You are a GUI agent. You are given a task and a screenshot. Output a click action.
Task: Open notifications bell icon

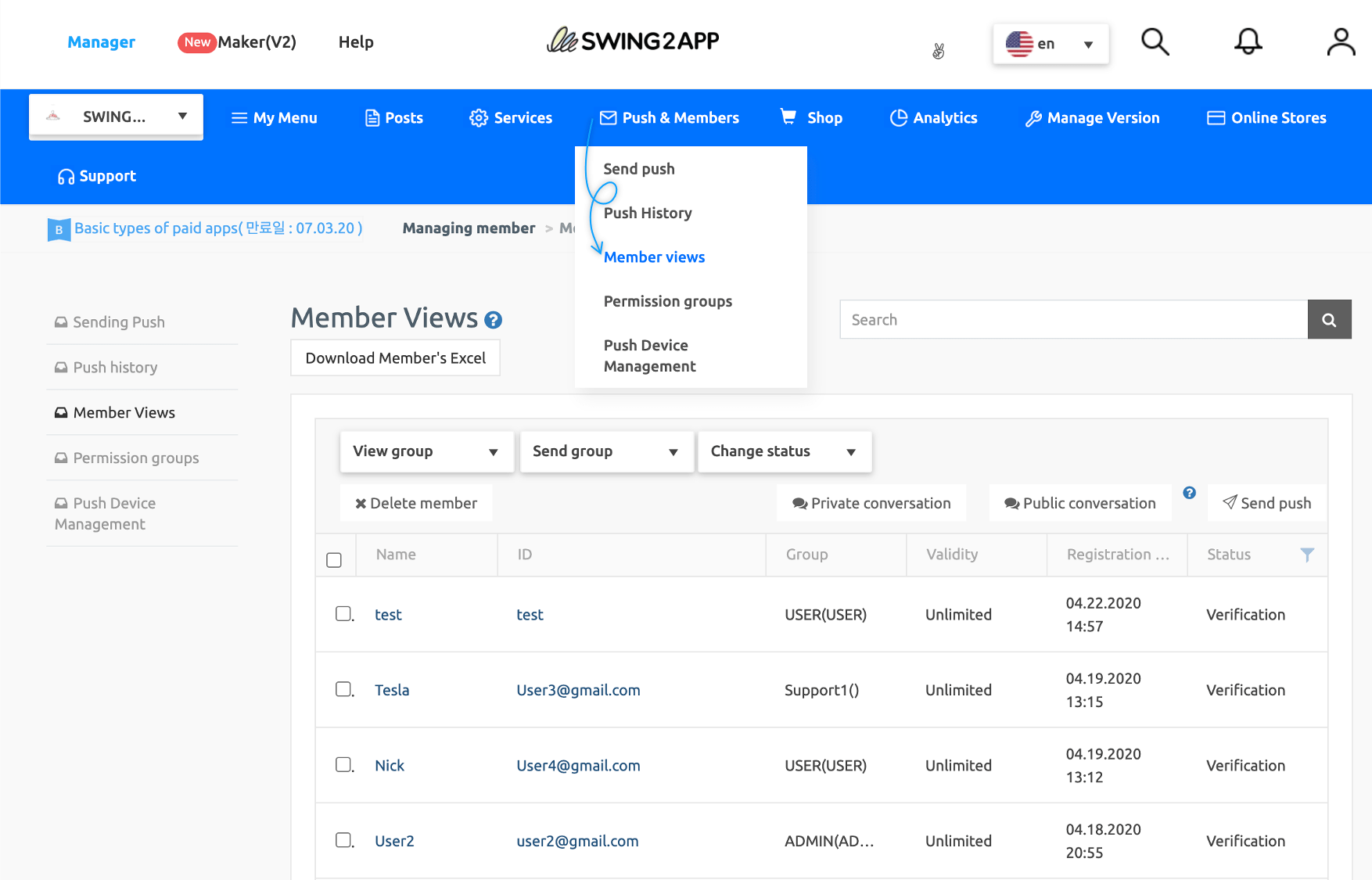(x=1248, y=42)
